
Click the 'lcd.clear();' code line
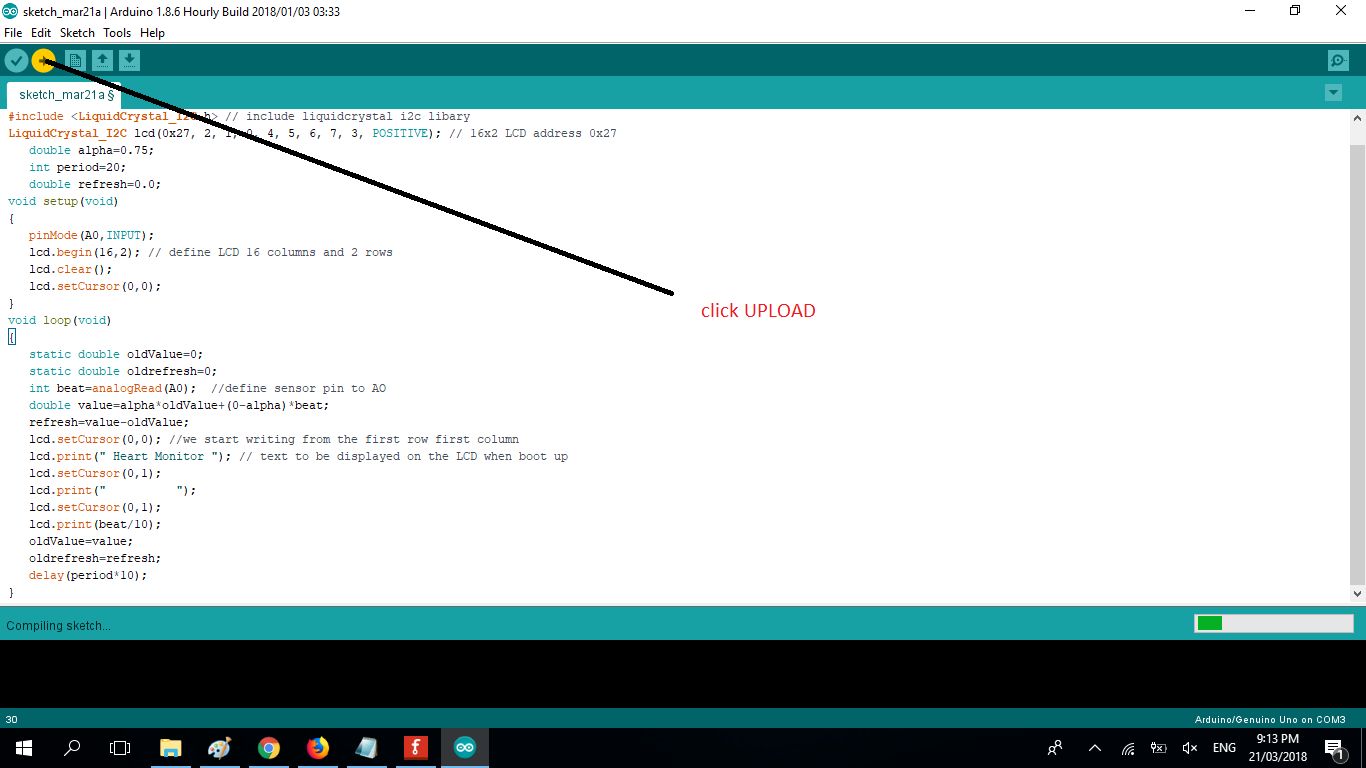click(x=71, y=269)
